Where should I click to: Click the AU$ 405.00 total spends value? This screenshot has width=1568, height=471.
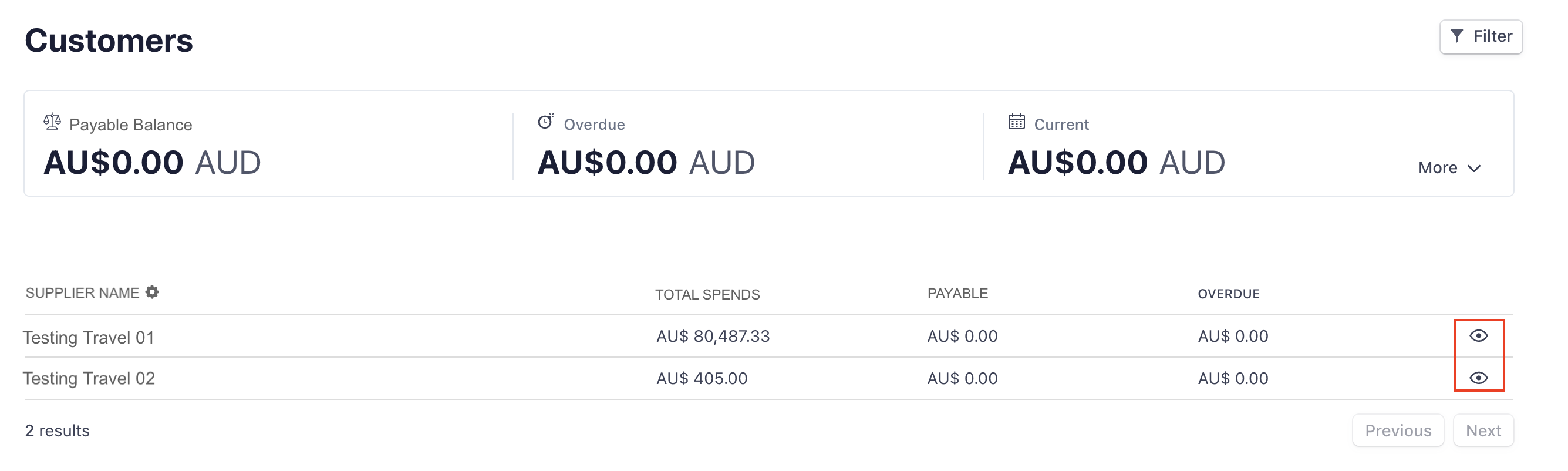702,378
